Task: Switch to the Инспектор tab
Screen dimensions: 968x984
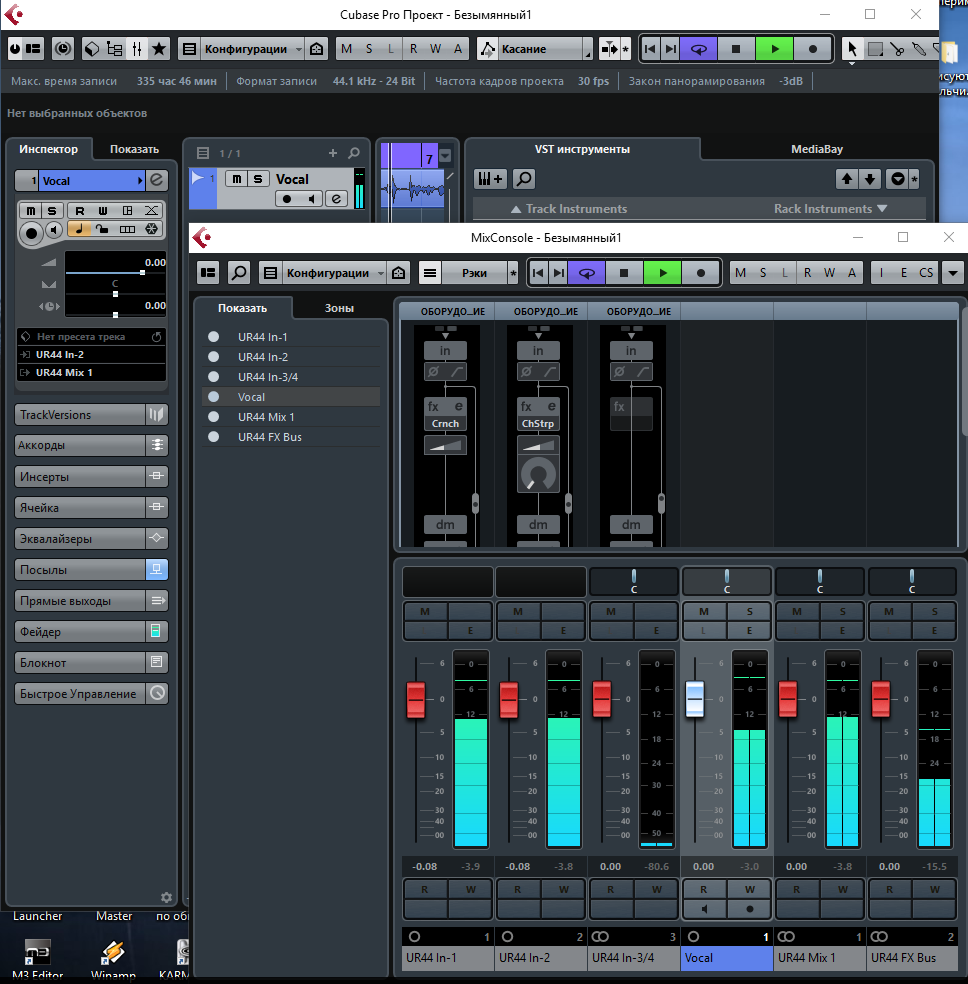Action: tap(48, 149)
